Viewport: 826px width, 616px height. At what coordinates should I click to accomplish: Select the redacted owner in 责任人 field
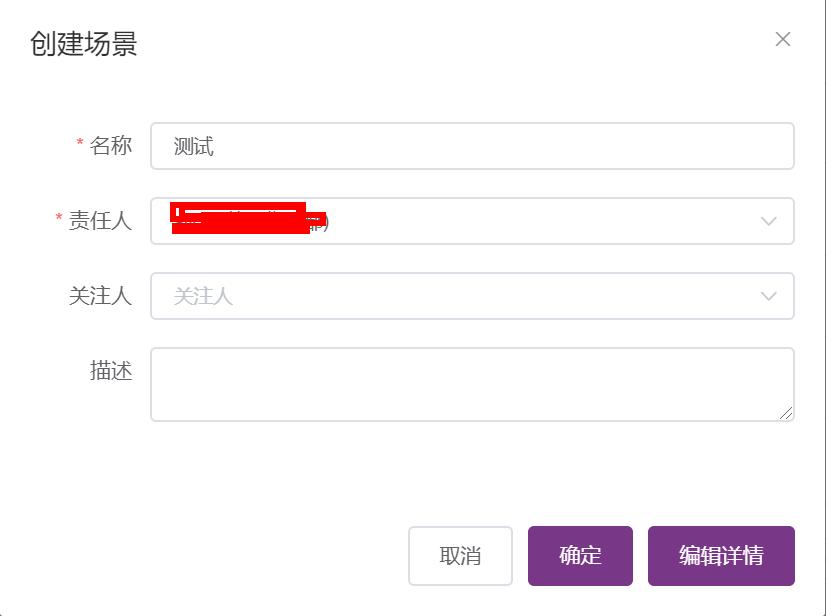240,221
